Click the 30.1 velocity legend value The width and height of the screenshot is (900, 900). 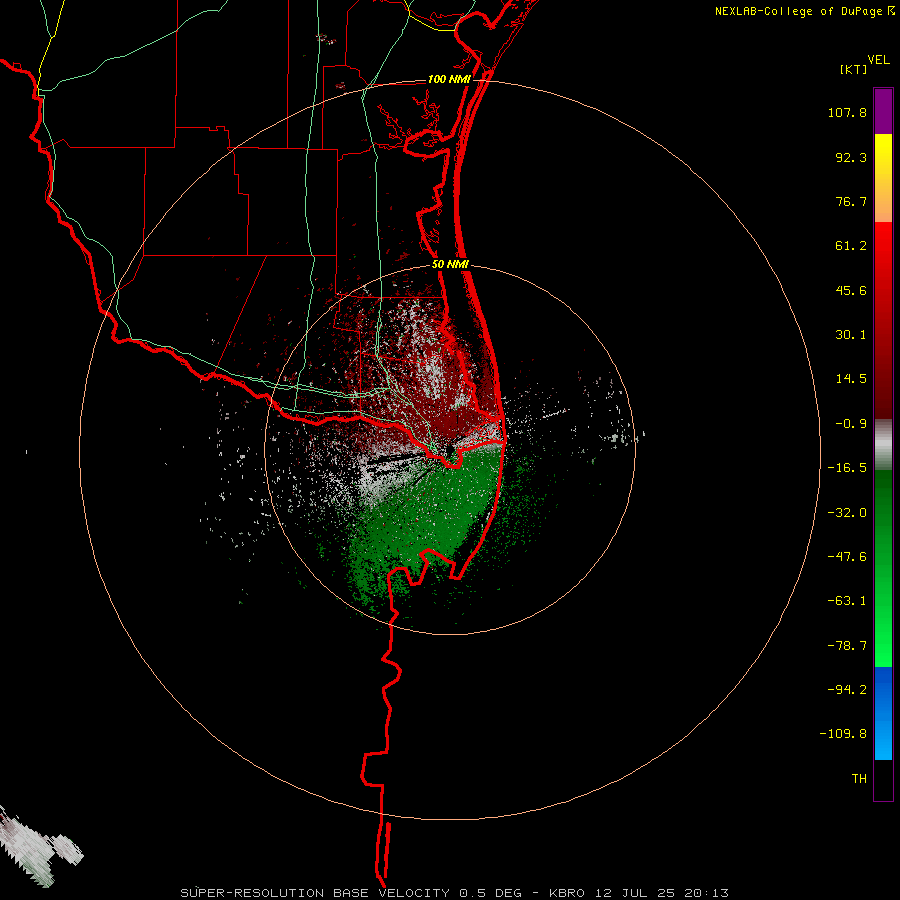click(851, 335)
